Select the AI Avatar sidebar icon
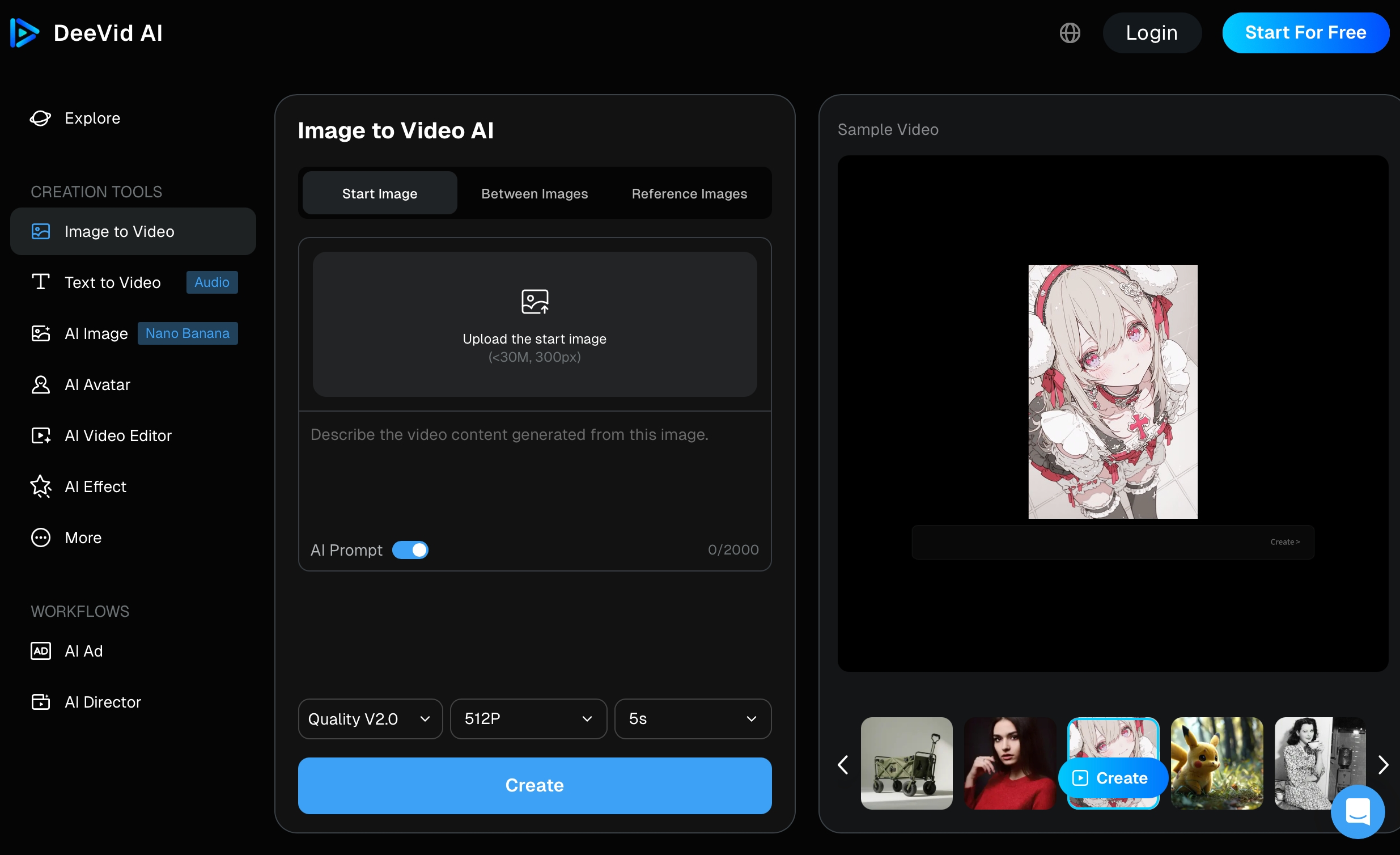This screenshot has width=1400, height=855. (40, 385)
